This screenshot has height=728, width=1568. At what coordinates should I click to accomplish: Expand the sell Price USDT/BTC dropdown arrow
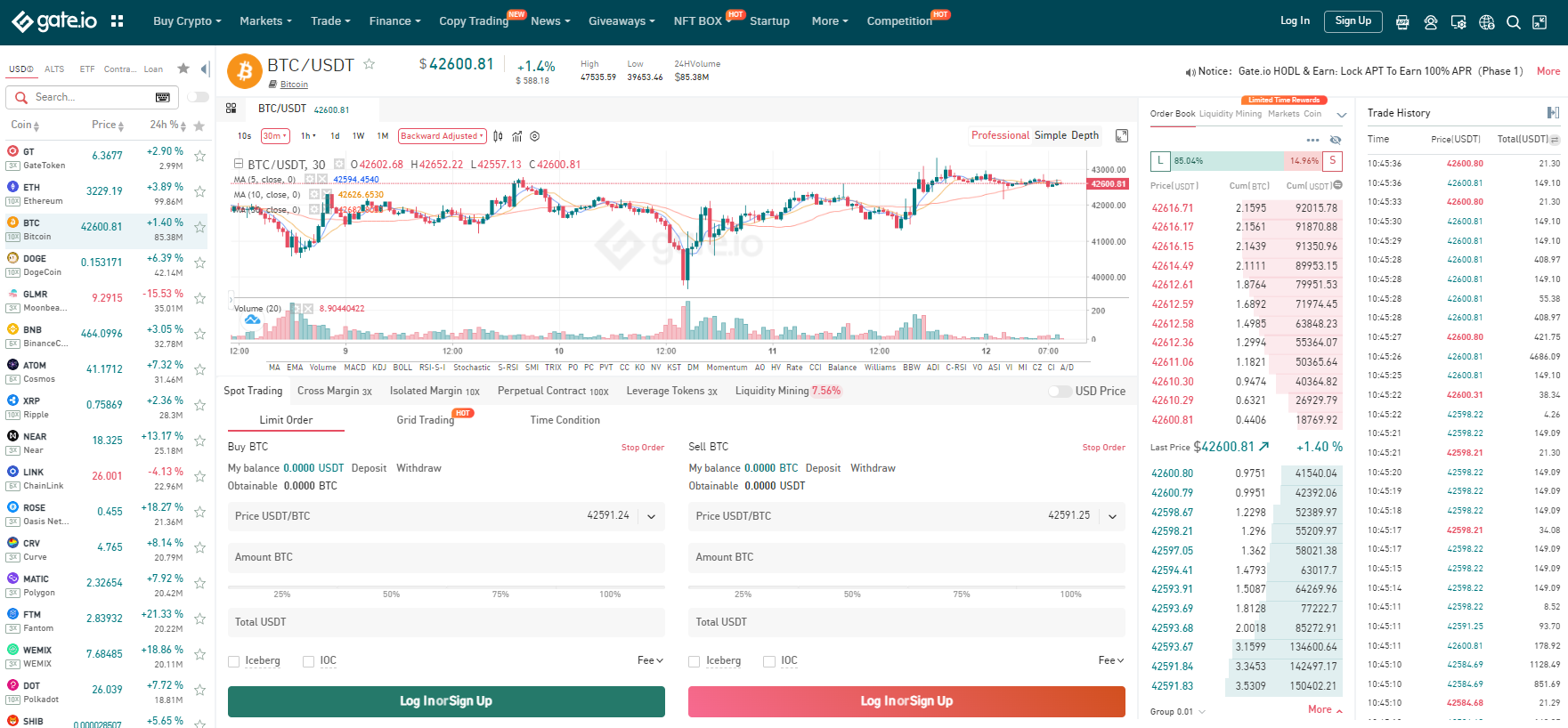tap(1112, 516)
